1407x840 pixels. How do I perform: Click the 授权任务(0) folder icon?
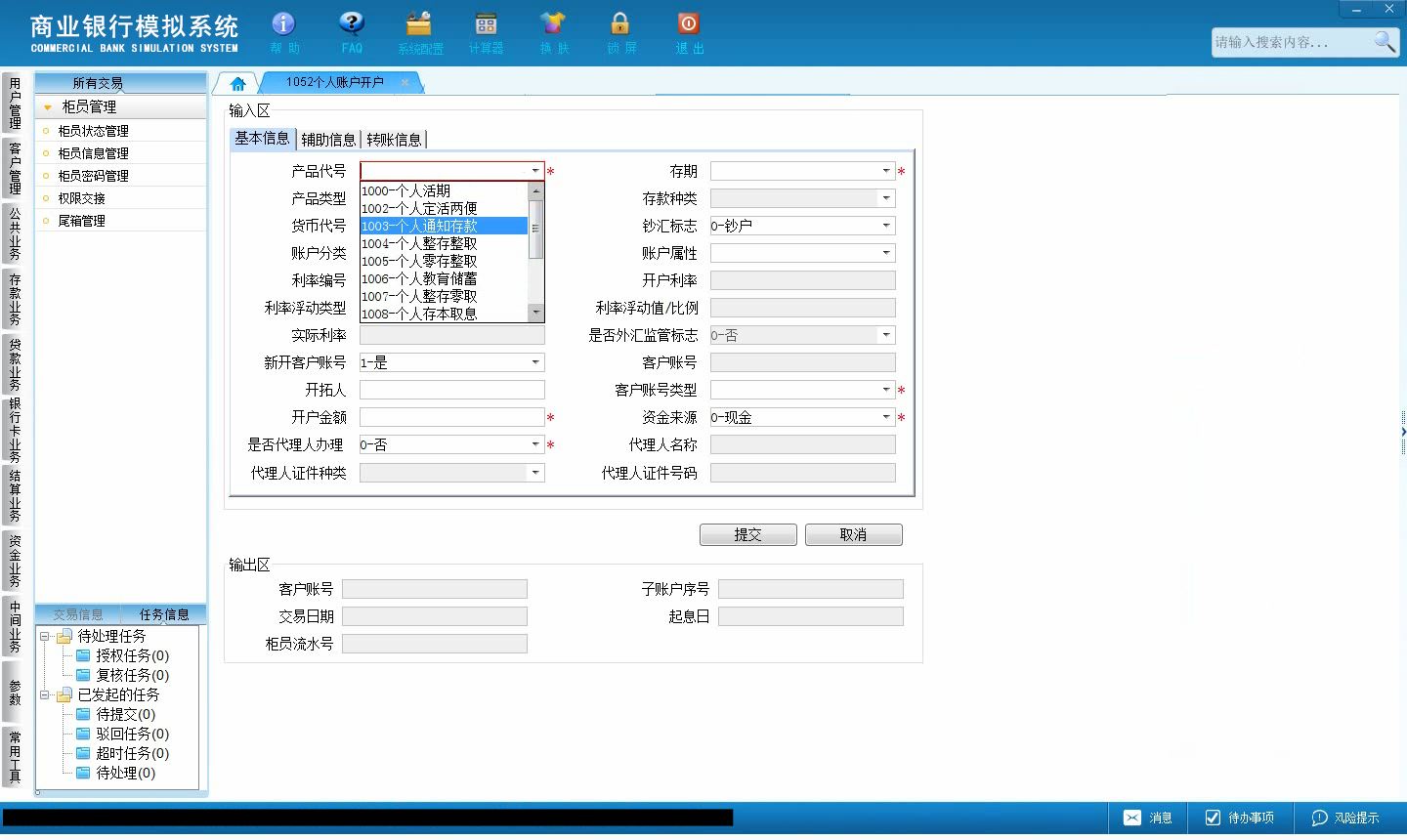pos(84,655)
